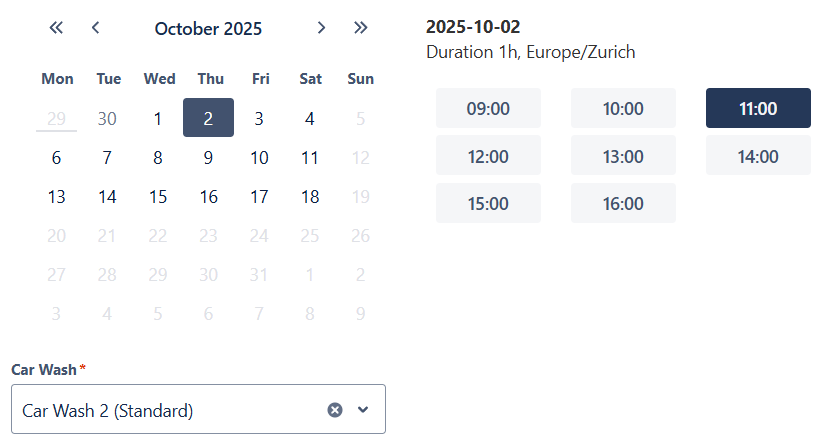Select September 30 in the calendar
826x442 pixels.
(107, 118)
